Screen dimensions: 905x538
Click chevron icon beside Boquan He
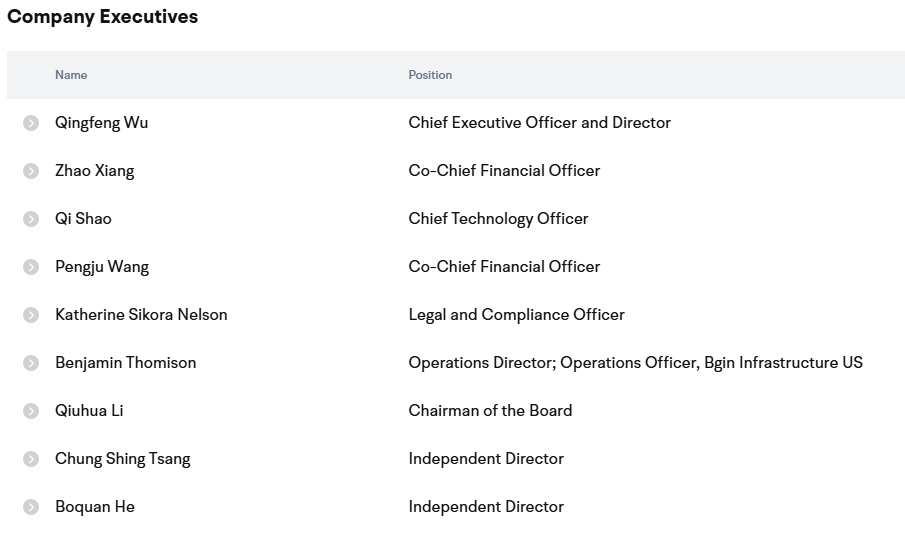31,507
